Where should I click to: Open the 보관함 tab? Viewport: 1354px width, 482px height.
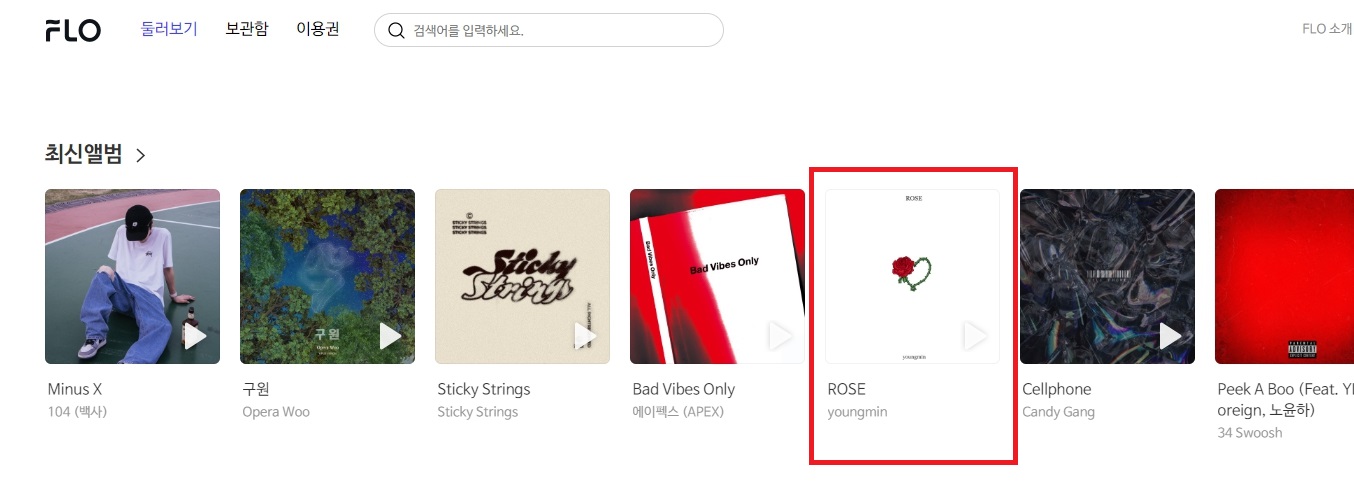point(247,29)
